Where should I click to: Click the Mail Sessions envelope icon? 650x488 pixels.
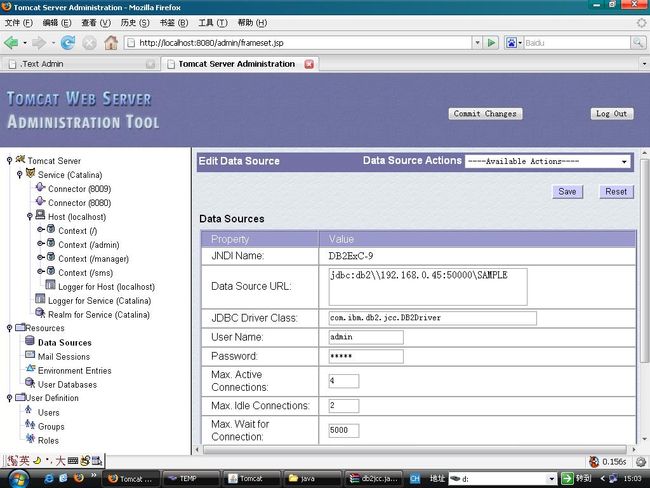[x=30, y=355]
